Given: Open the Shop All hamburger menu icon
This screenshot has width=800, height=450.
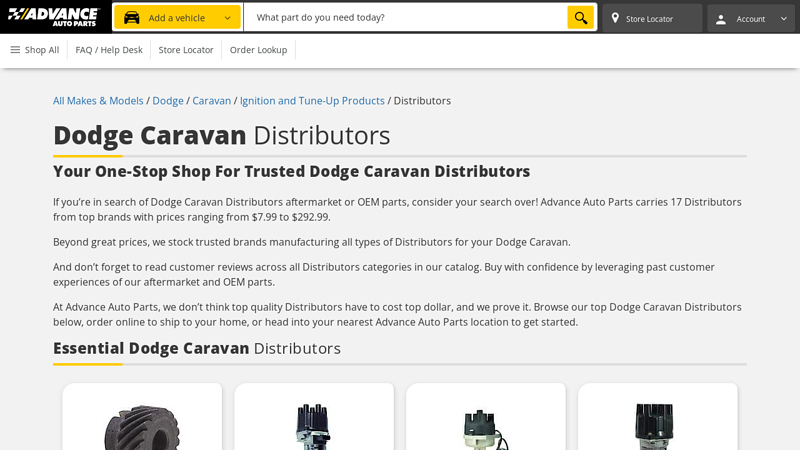Looking at the screenshot, I should (x=15, y=49).
